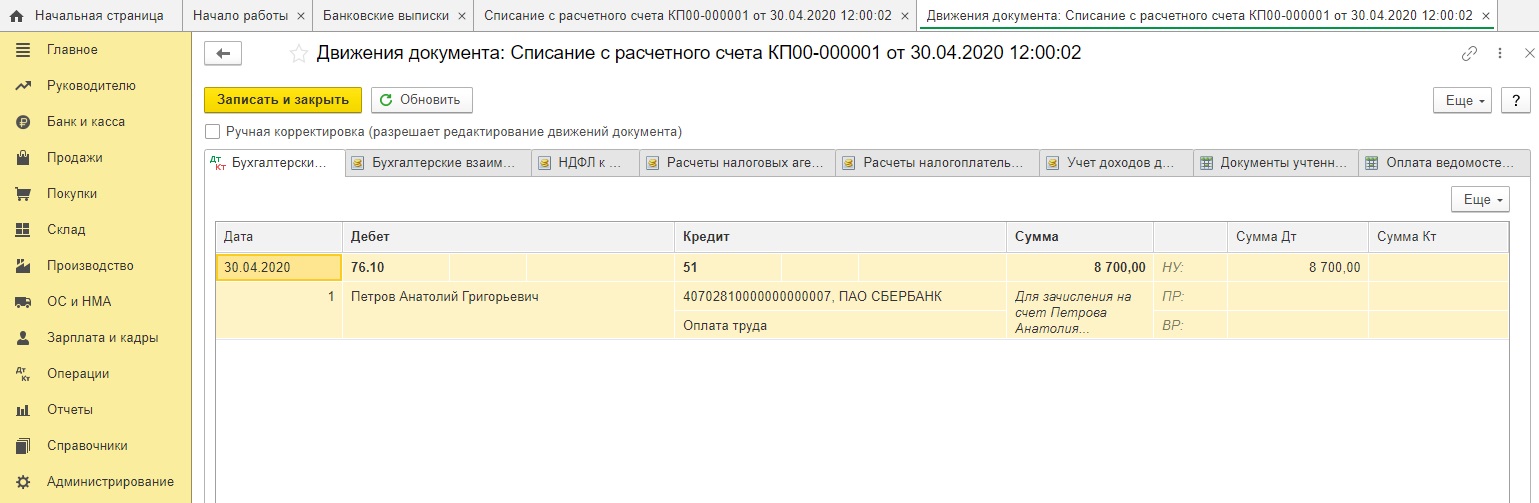Open Оплата ведомостей register tab

(1443, 163)
